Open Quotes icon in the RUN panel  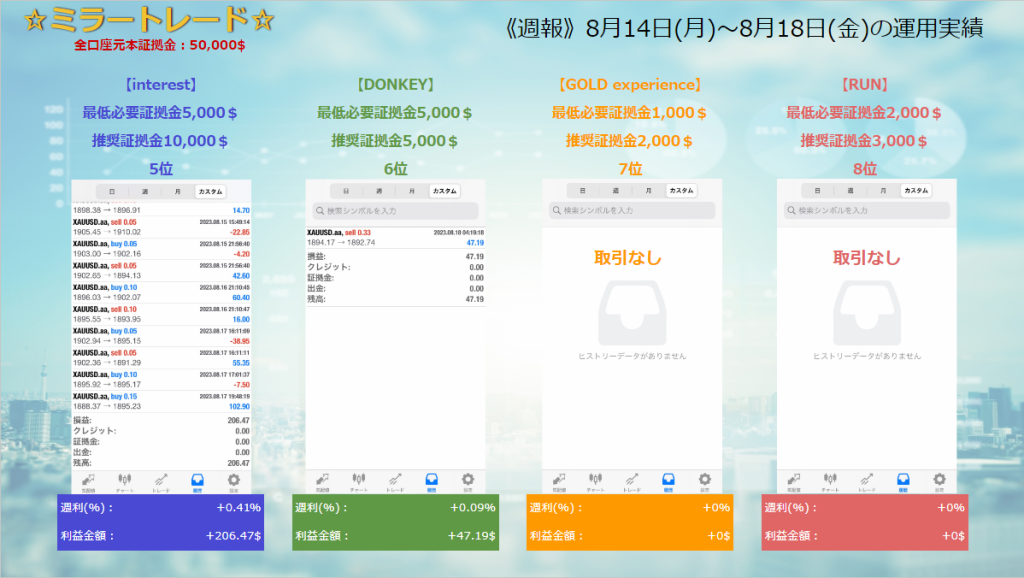click(x=795, y=481)
